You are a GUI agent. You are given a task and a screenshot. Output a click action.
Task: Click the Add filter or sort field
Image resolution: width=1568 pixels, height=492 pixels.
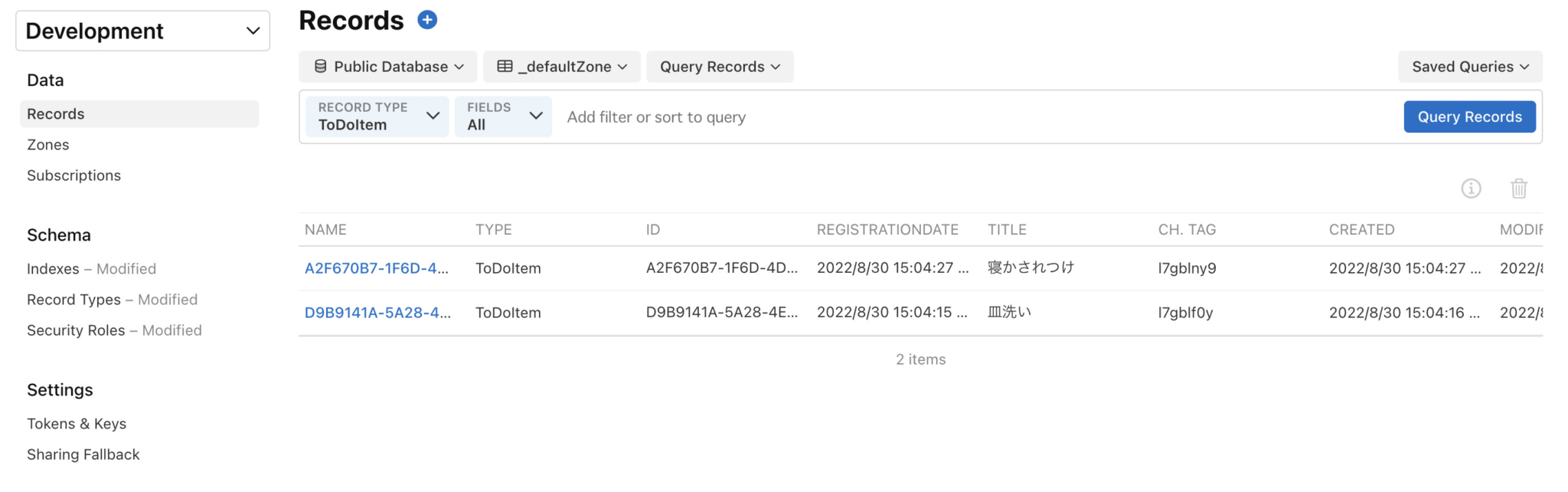pyautogui.click(x=972, y=117)
